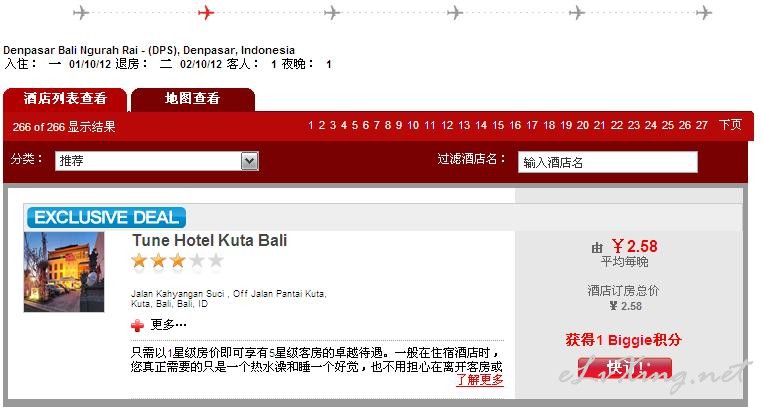The image size is (763, 407).
Task: Go to results page 2
Action: 322,125
